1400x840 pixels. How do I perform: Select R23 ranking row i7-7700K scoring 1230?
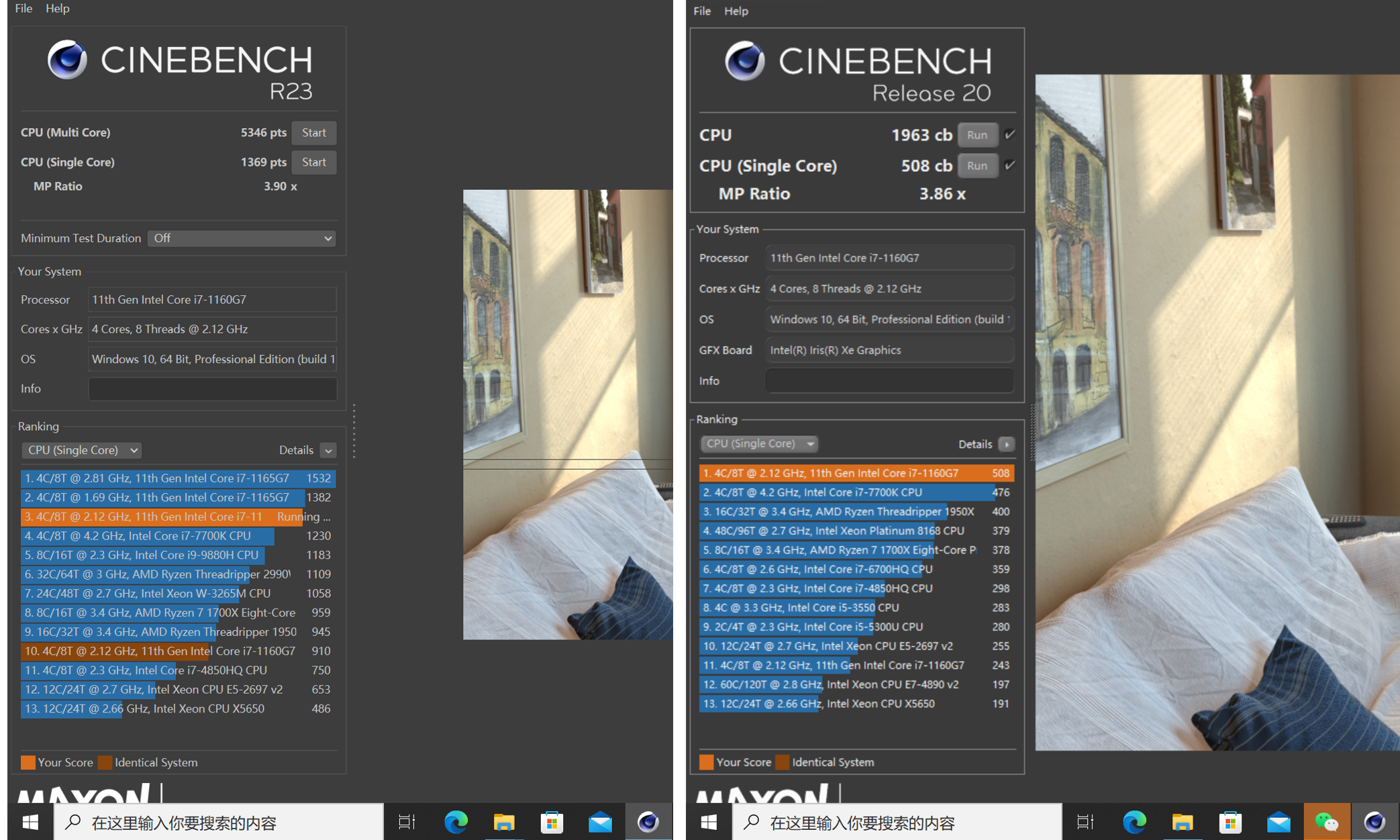179,536
